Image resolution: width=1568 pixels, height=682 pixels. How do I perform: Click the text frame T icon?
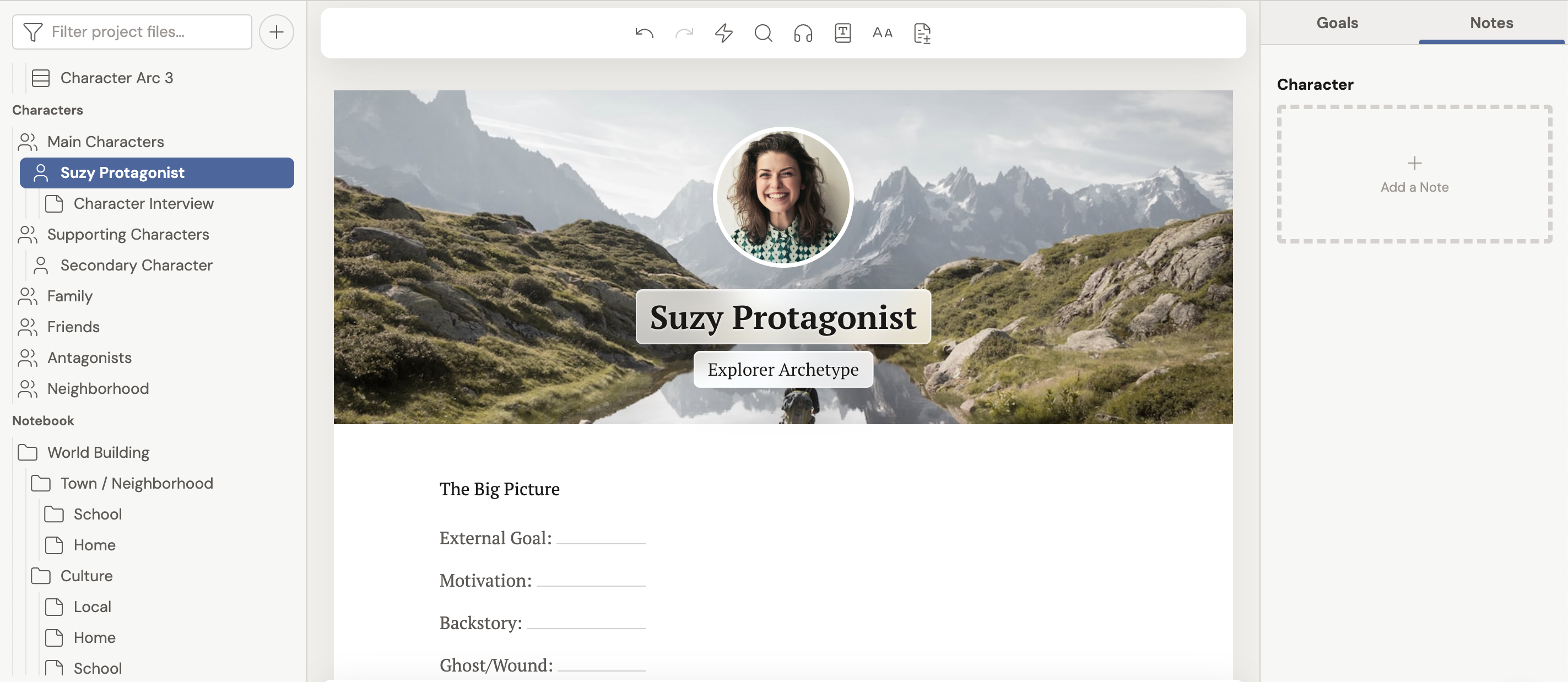(842, 33)
